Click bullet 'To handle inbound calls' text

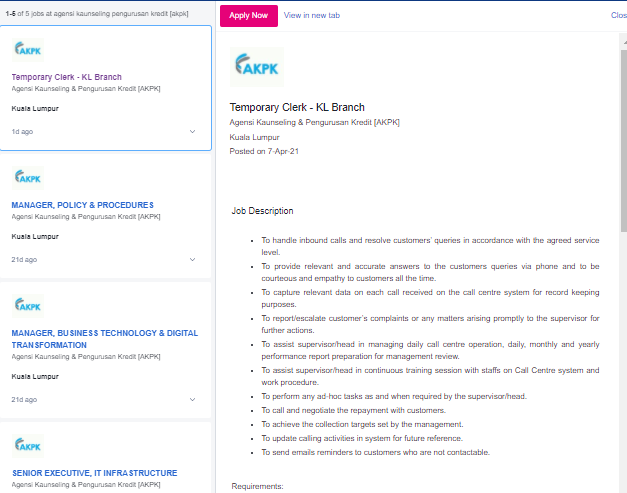point(430,246)
